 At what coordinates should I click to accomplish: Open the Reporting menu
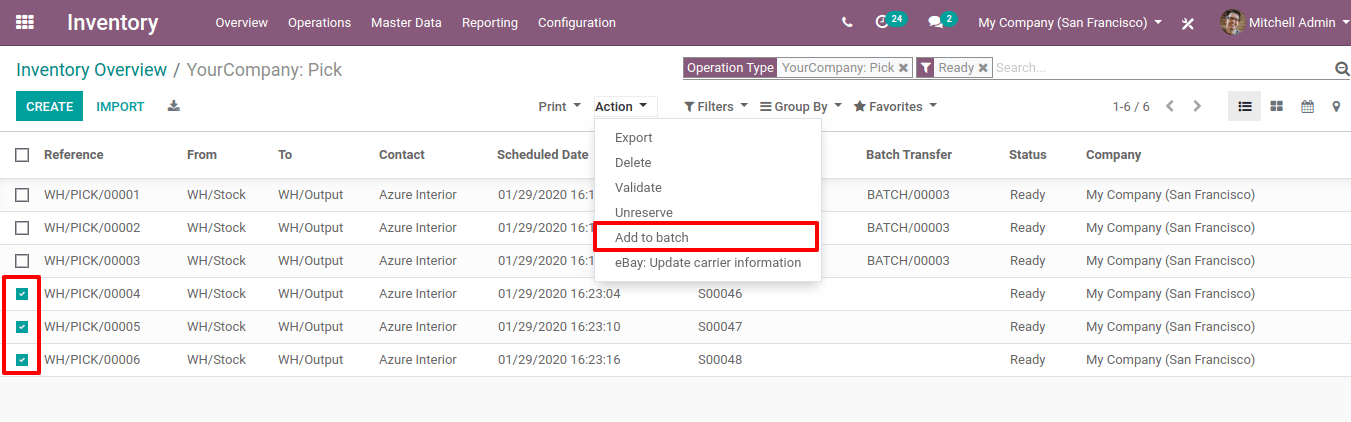pyautogui.click(x=490, y=22)
